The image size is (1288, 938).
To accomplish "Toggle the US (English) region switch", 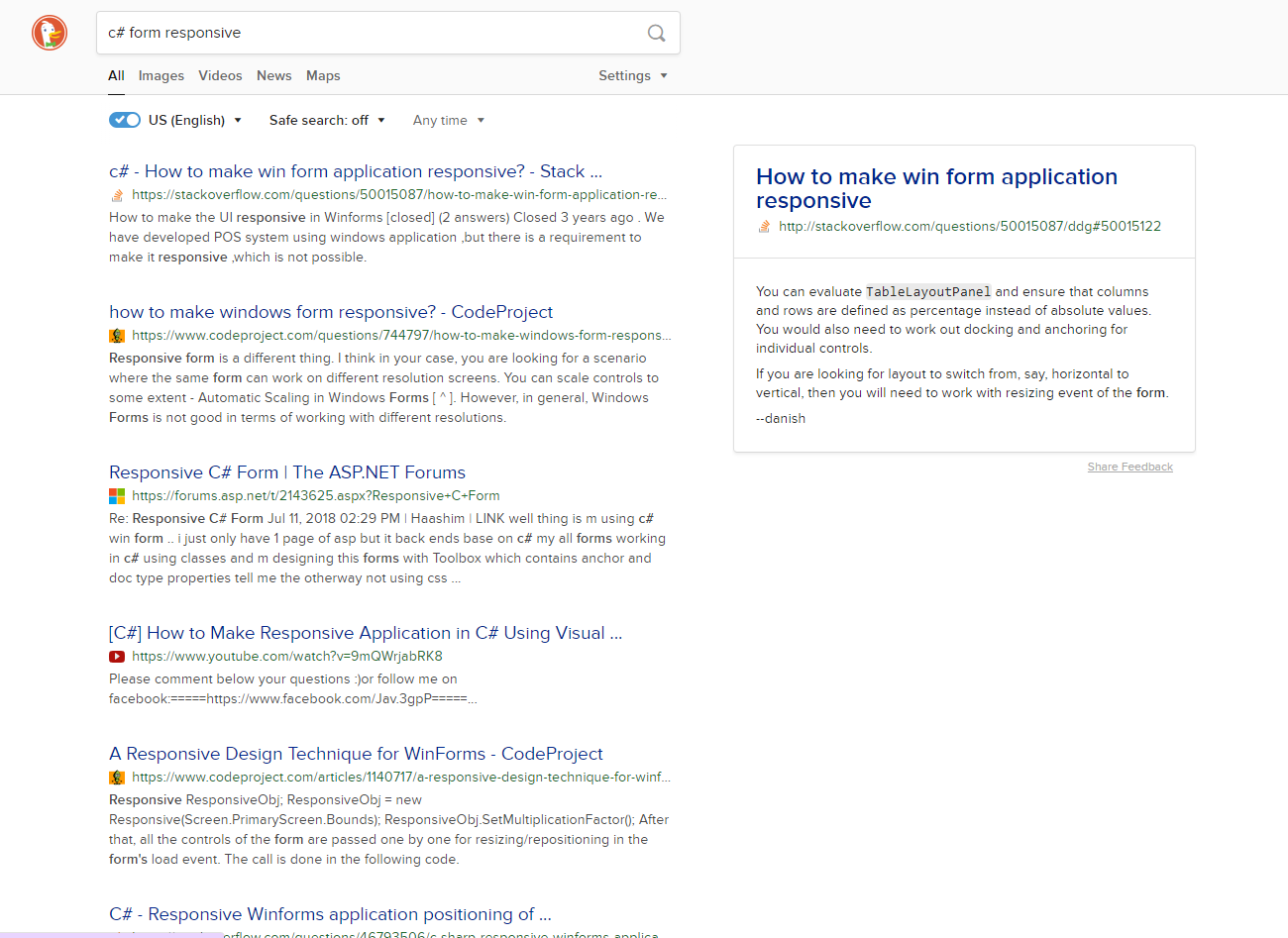I will 125,120.
